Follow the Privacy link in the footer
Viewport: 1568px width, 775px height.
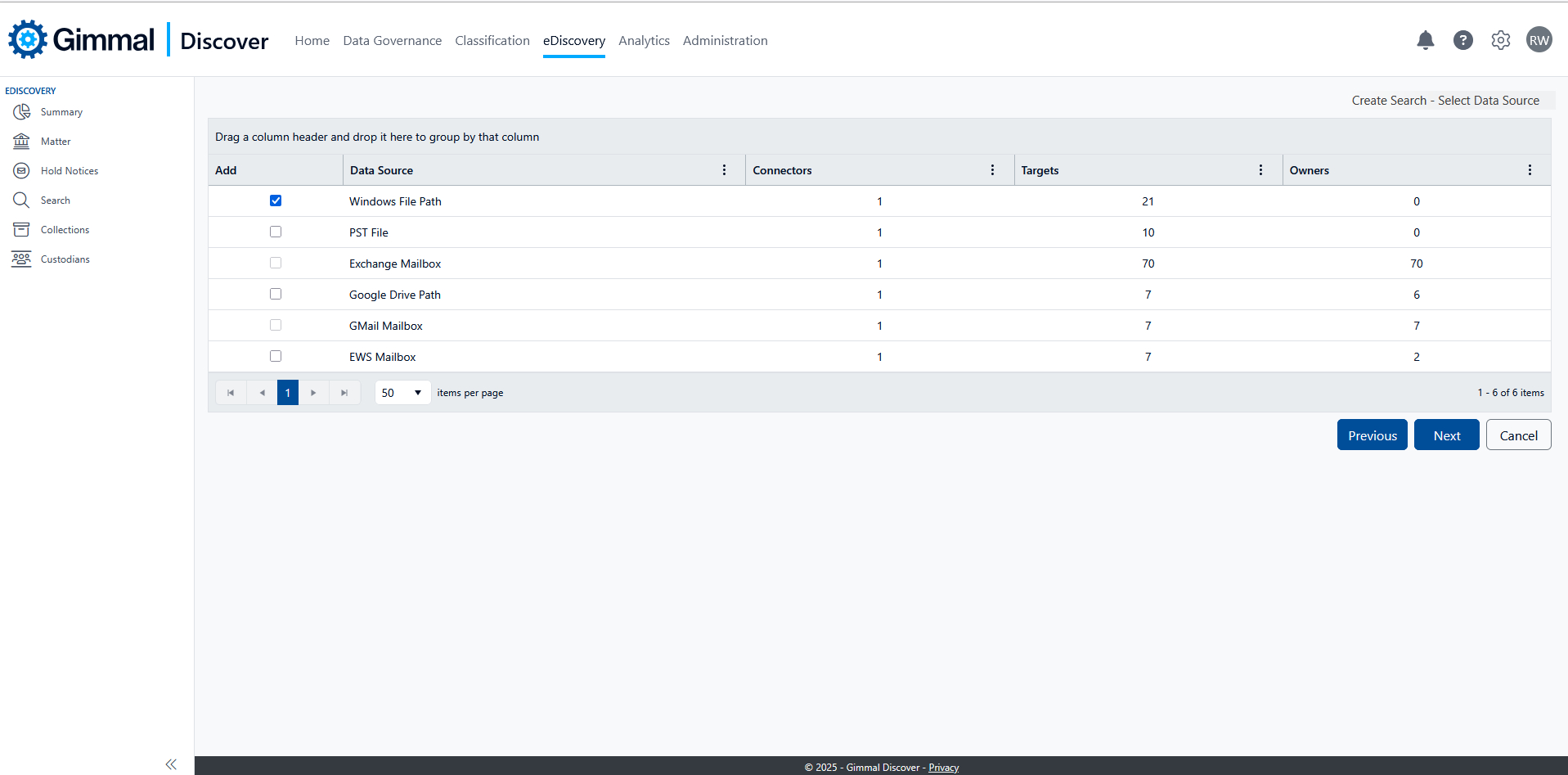click(x=943, y=768)
